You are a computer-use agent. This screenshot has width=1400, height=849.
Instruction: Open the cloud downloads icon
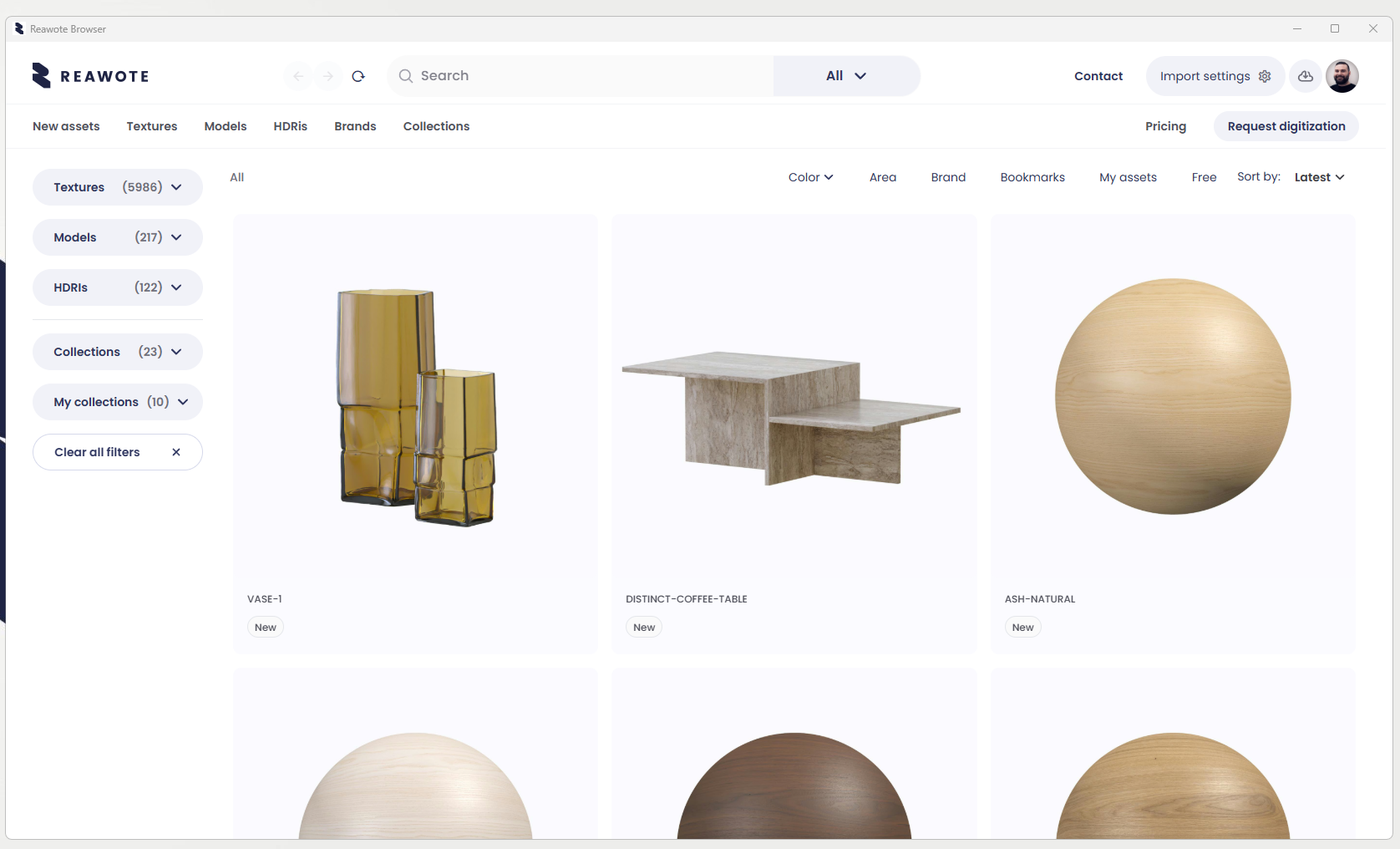(1306, 76)
